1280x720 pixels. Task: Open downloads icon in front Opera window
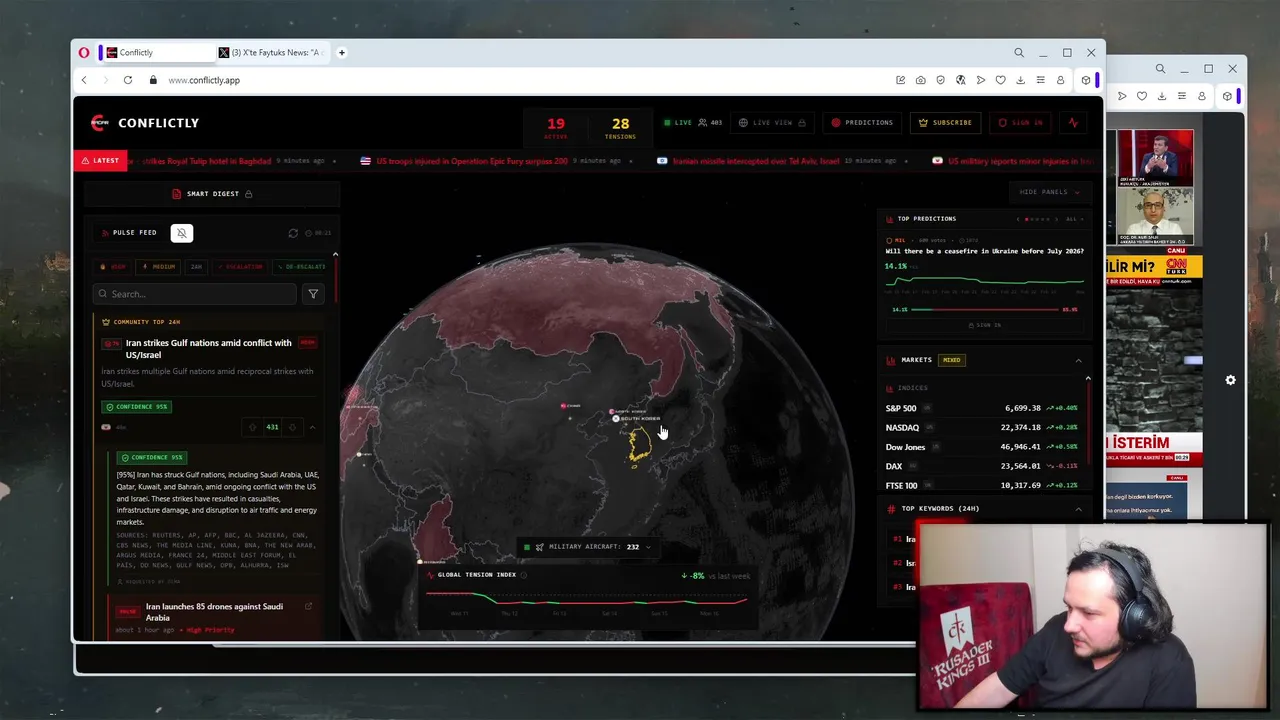1020,80
